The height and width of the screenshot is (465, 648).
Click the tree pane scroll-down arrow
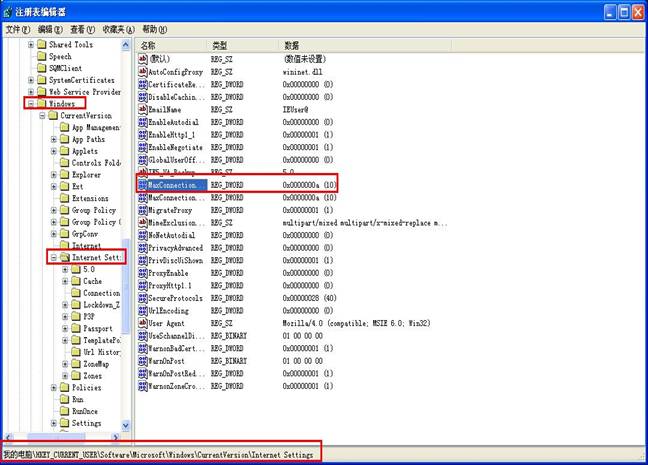click(x=126, y=426)
